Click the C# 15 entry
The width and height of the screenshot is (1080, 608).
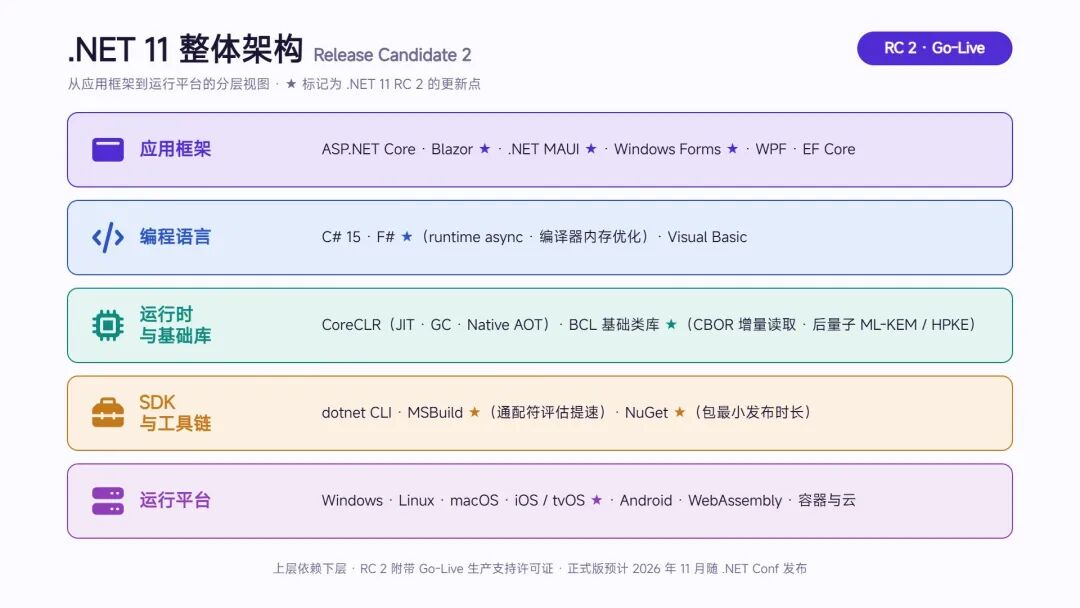pyautogui.click(x=341, y=237)
